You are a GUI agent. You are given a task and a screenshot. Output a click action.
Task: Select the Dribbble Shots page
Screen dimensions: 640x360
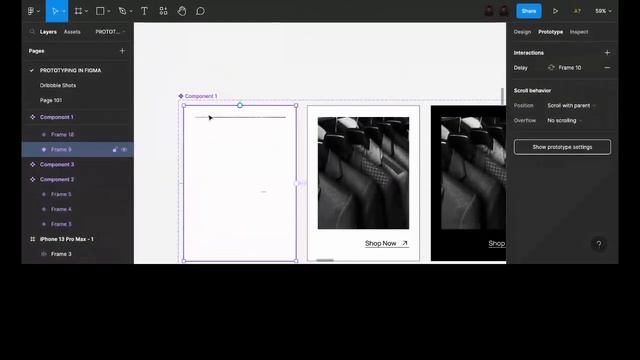point(58,85)
